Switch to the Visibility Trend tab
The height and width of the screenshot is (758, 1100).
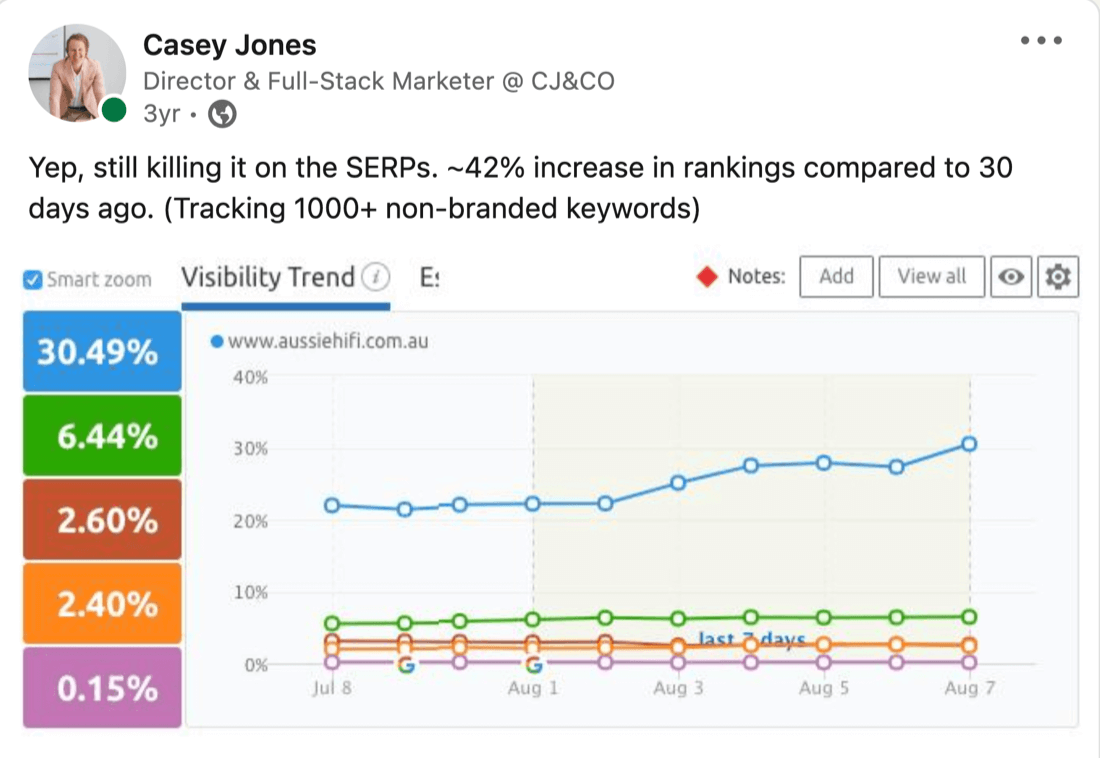point(264,276)
